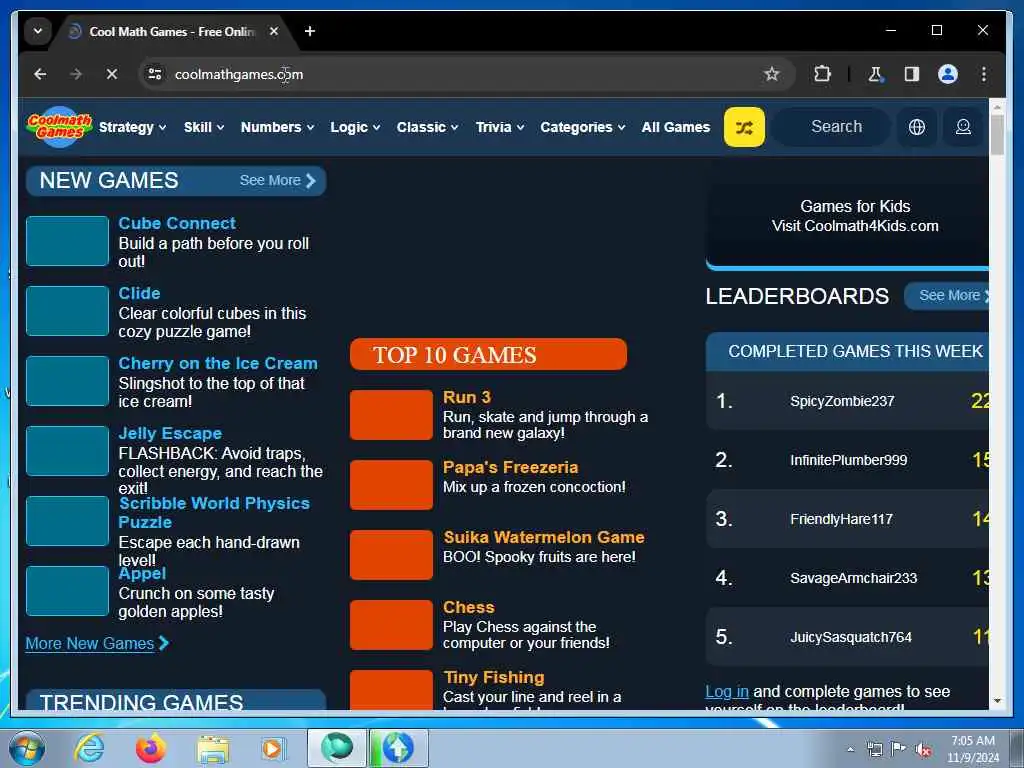Open Chess game link

[x=468, y=607]
